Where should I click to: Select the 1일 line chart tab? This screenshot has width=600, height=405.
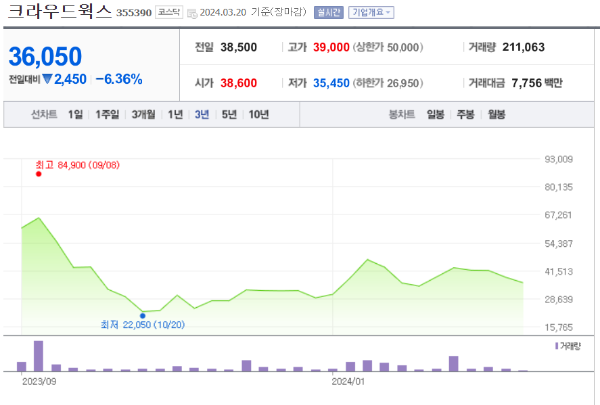(75, 114)
